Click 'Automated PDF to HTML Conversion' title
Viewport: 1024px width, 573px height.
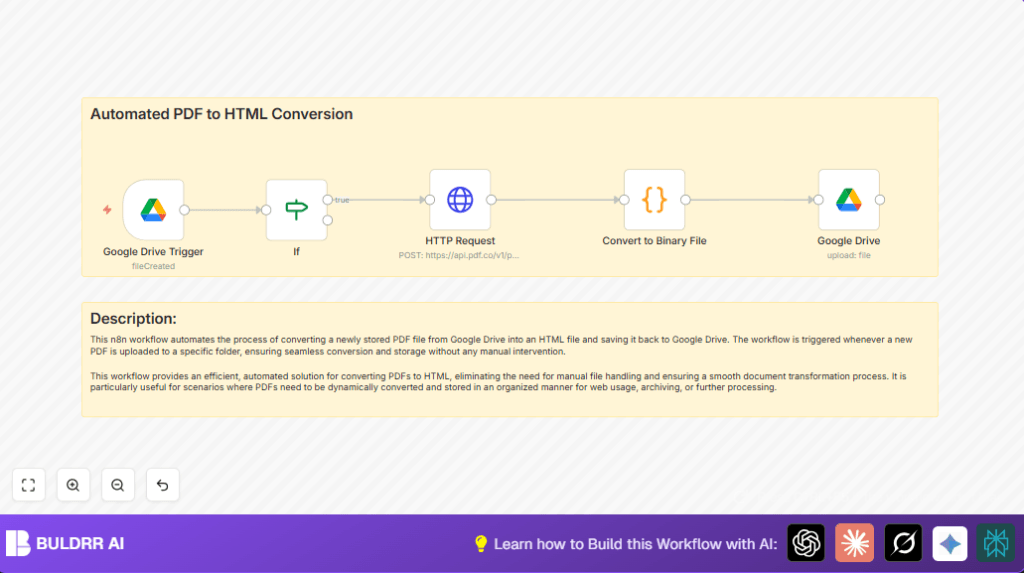click(221, 114)
